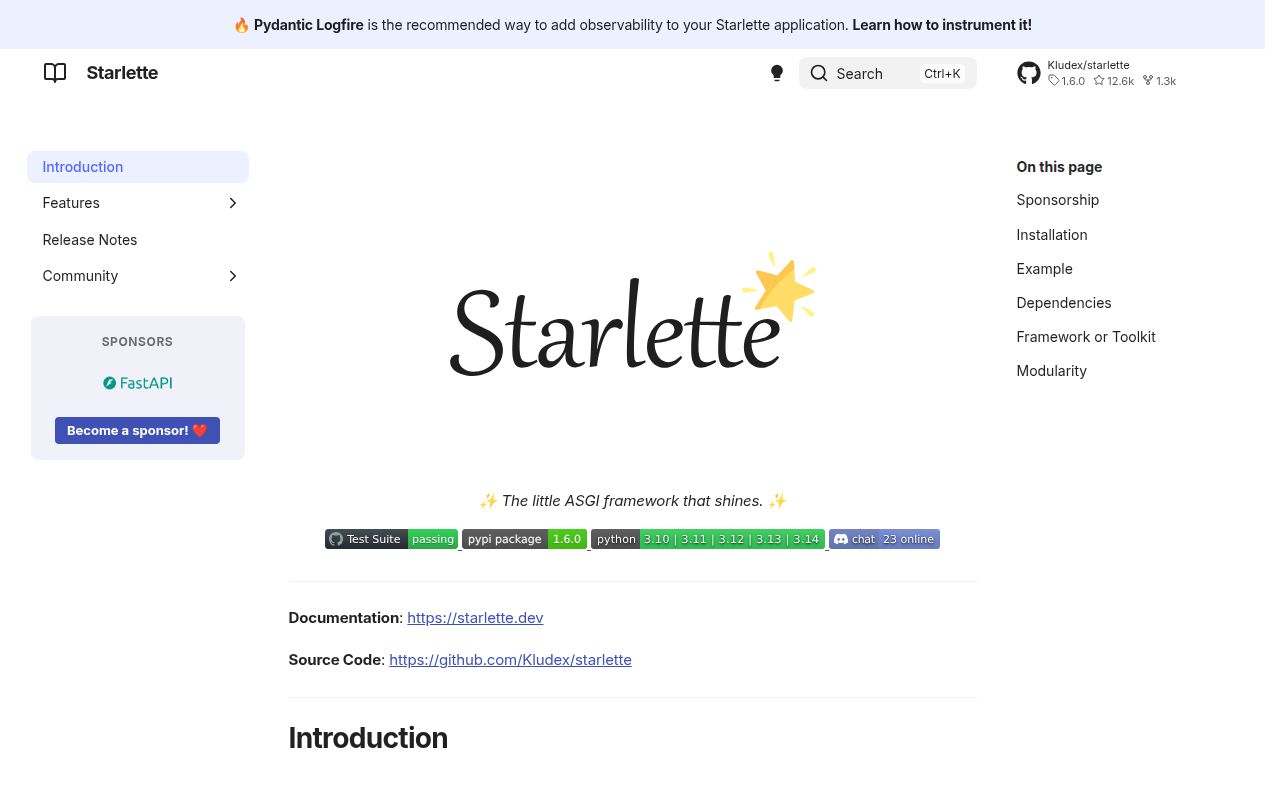
Task: Click the book logo icon beside Starlette
Action: point(55,73)
